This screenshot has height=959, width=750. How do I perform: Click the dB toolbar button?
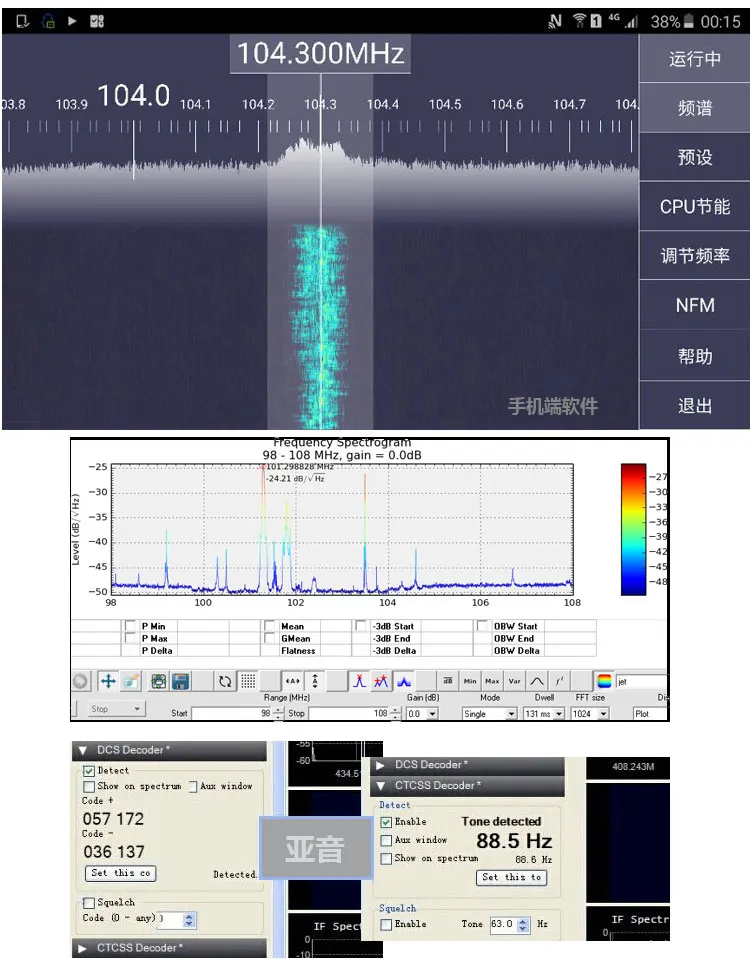[448, 681]
